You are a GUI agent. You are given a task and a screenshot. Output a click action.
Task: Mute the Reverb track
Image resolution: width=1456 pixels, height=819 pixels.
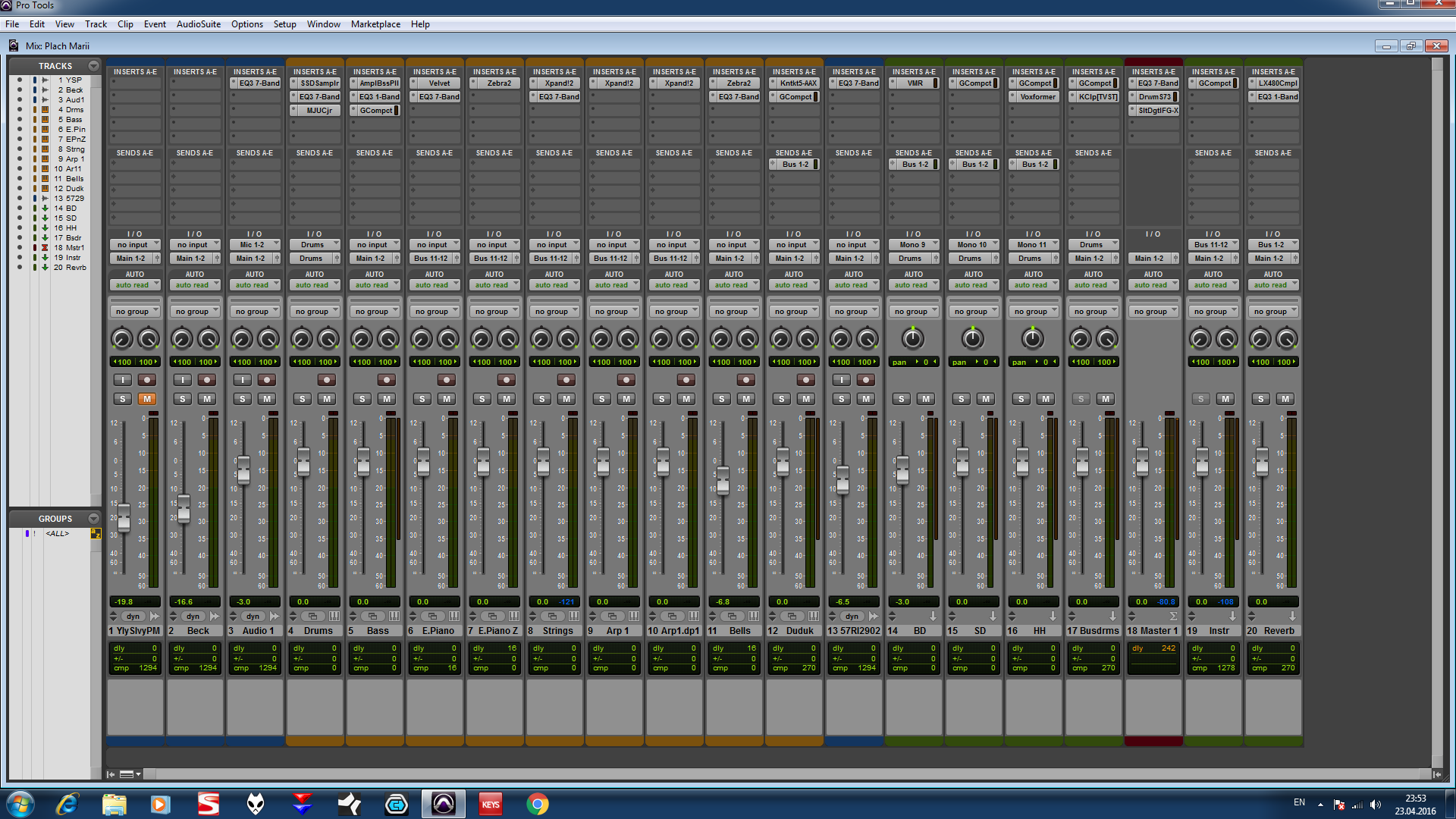tap(1285, 399)
